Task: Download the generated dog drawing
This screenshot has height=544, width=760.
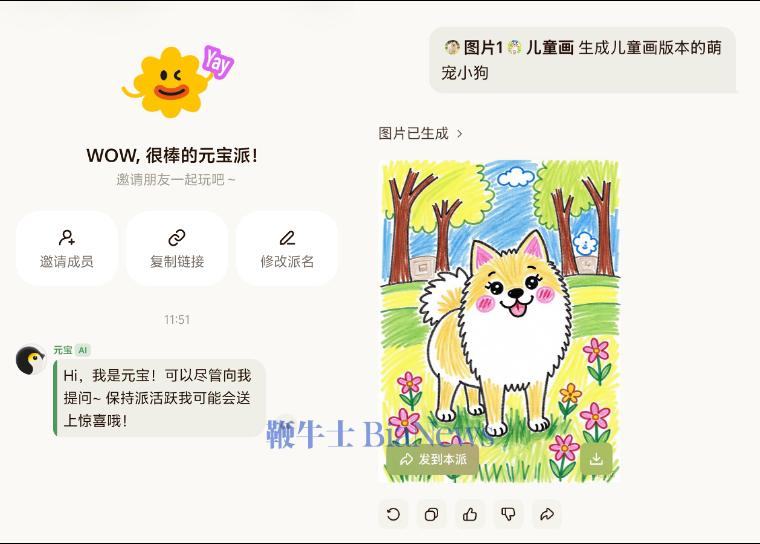Action: coord(596,459)
